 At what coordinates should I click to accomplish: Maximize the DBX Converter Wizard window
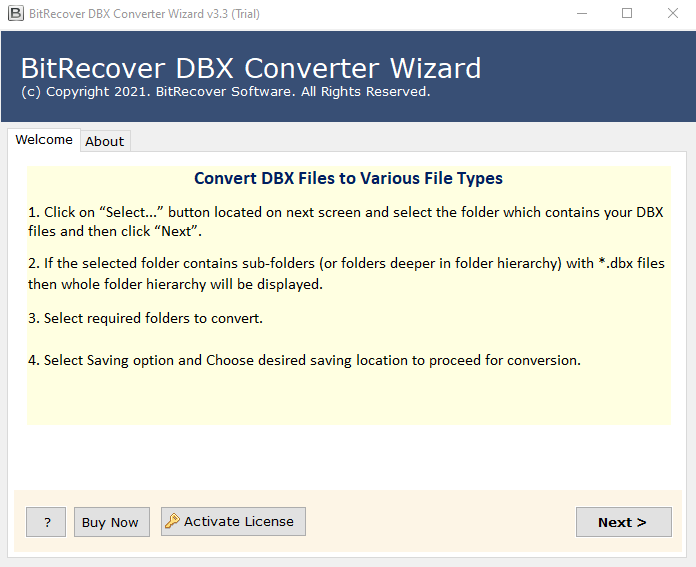click(627, 13)
